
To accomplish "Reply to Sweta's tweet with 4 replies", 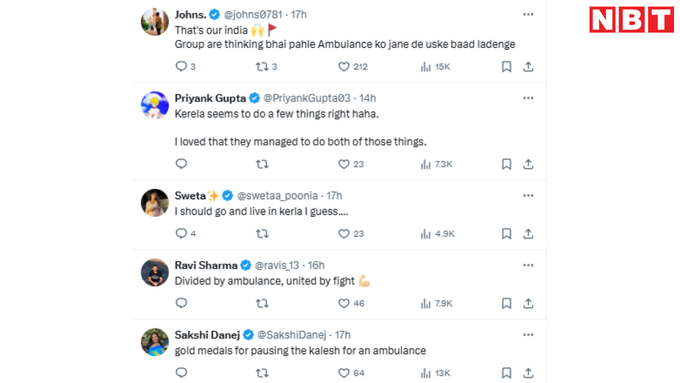I will pyautogui.click(x=186, y=233).
